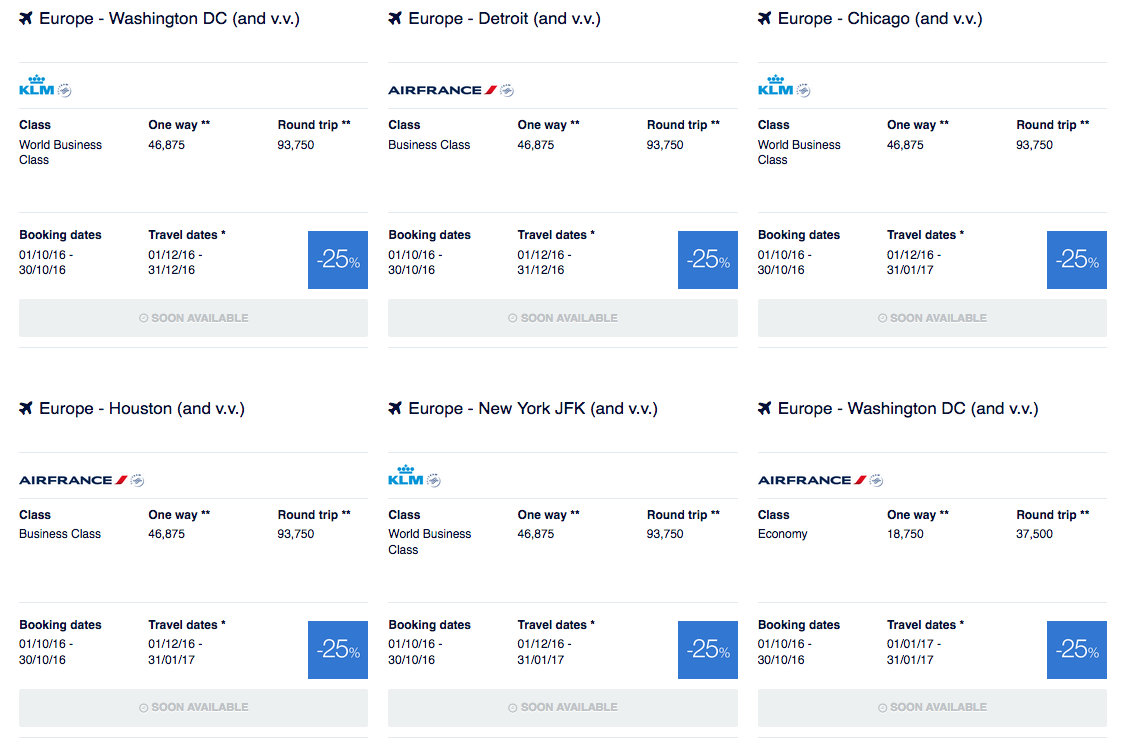The width and height of the screenshot is (1122, 738).
Task: Click the KLM logo in the New York JFK card
Action: point(406,476)
